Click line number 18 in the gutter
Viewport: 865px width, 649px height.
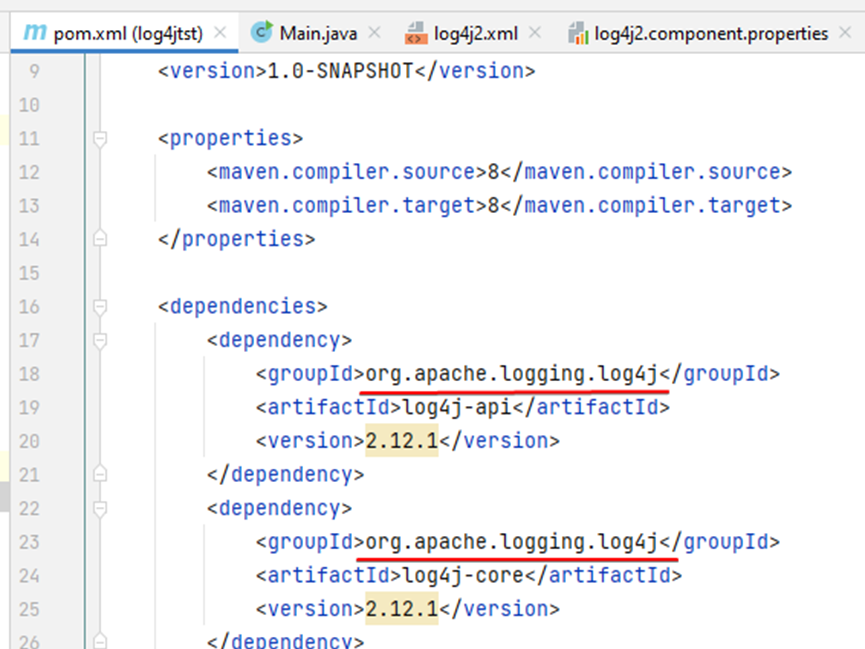point(29,374)
